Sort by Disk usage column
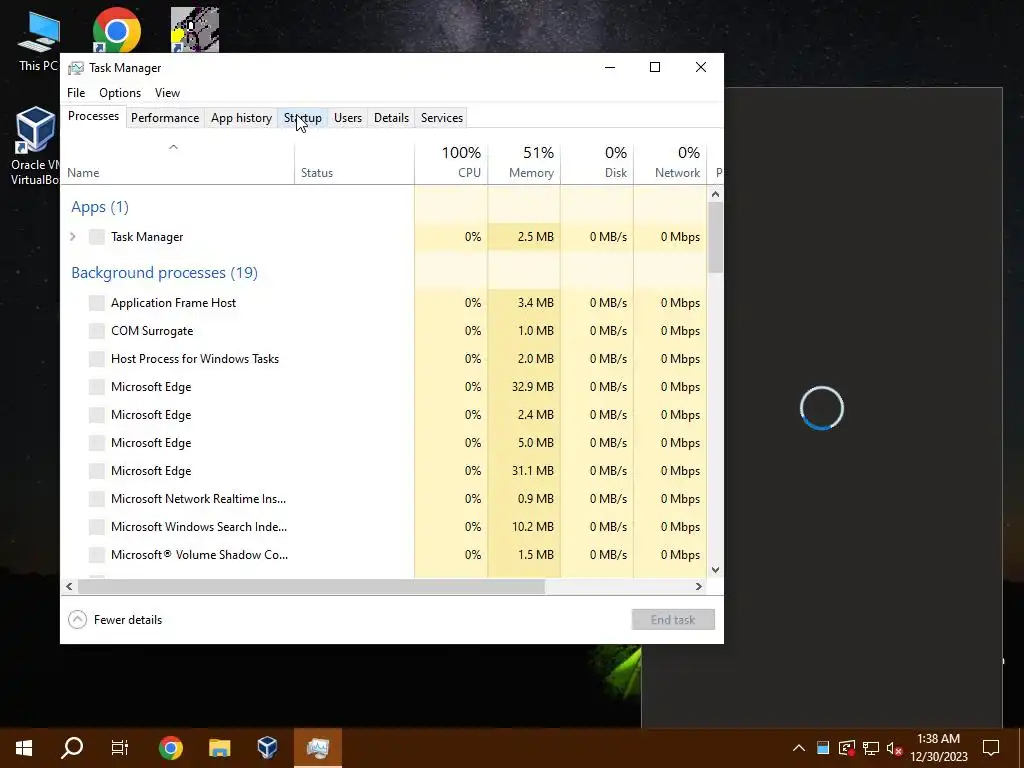Viewport: 1024px width, 768px height. click(x=598, y=163)
